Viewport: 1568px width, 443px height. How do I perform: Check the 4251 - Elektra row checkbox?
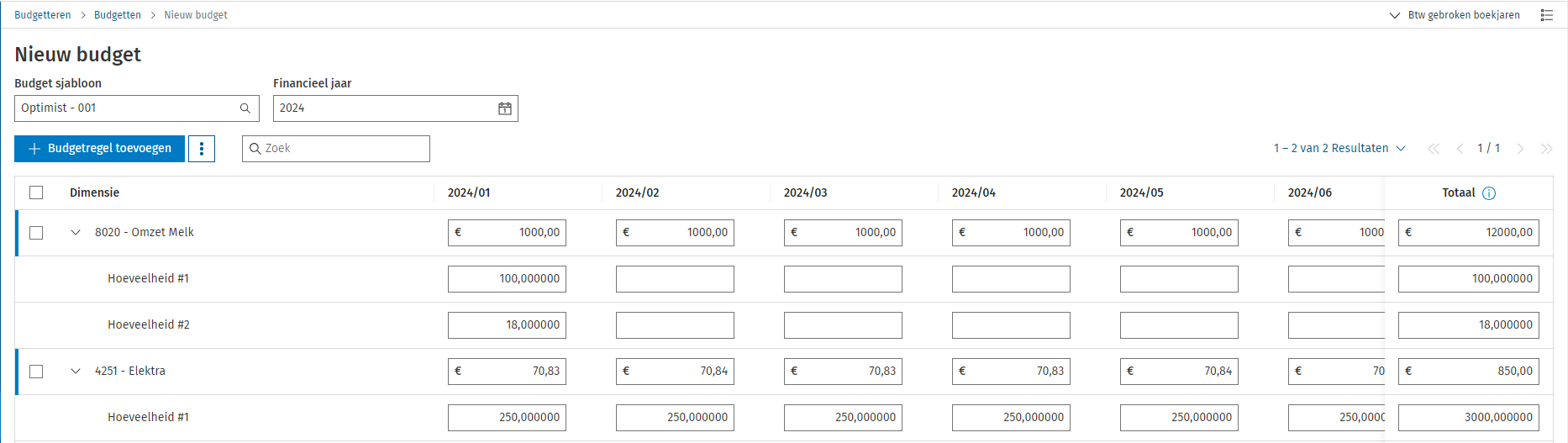(36, 372)
